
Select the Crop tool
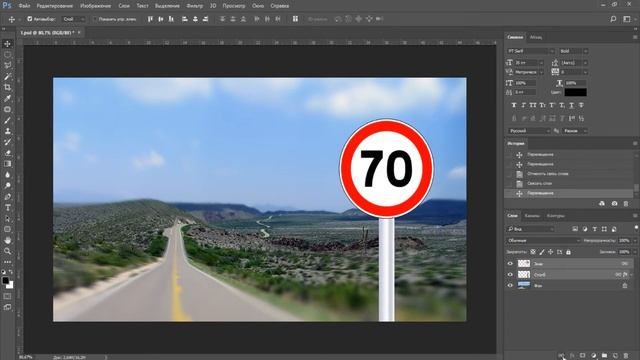click(x=7, y=87)
